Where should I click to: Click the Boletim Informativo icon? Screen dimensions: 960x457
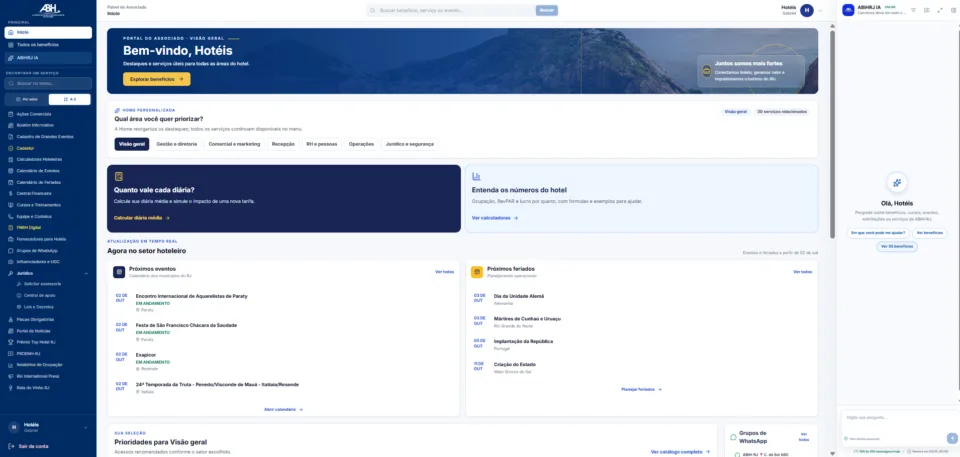[11, 125]
